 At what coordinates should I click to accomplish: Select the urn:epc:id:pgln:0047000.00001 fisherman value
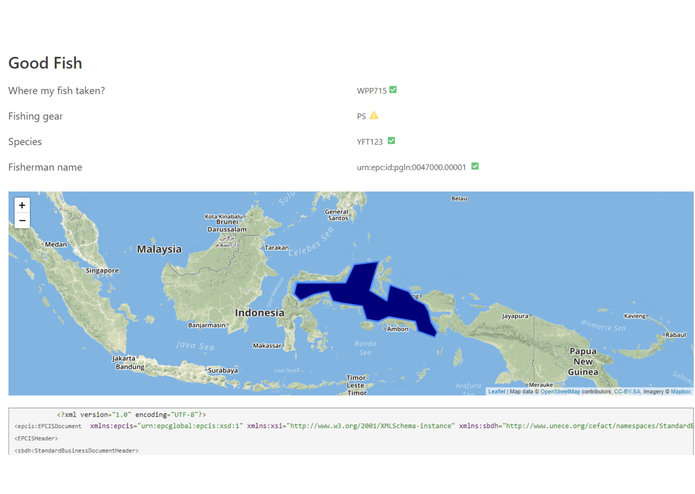[411, 167]
